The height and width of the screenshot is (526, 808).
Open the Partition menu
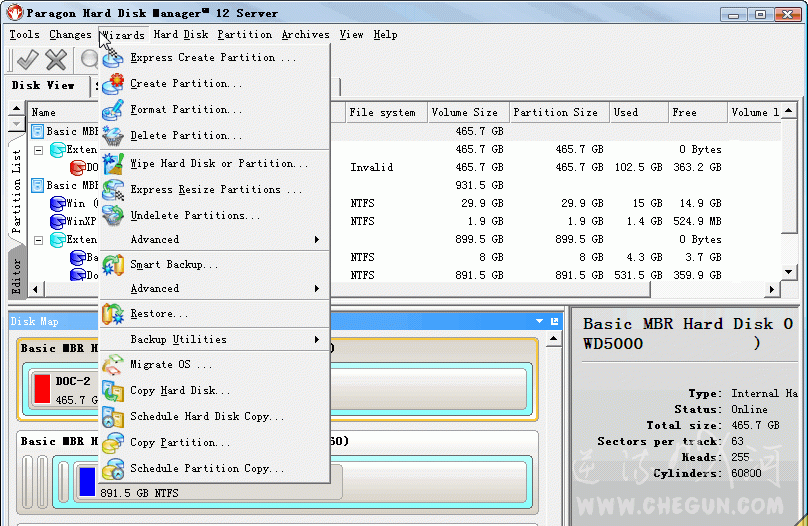click(x=244, y=35)
